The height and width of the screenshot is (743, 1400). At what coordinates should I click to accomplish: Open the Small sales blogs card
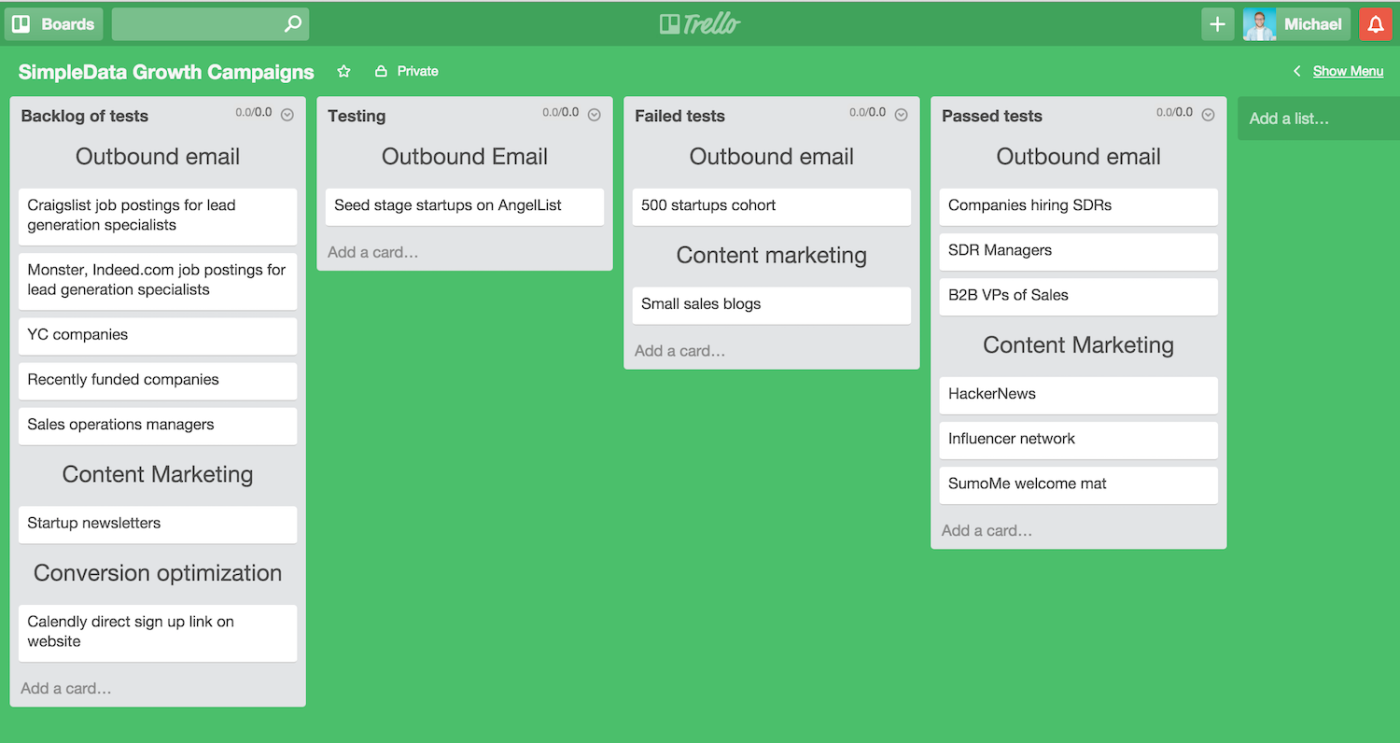(772, 305)
